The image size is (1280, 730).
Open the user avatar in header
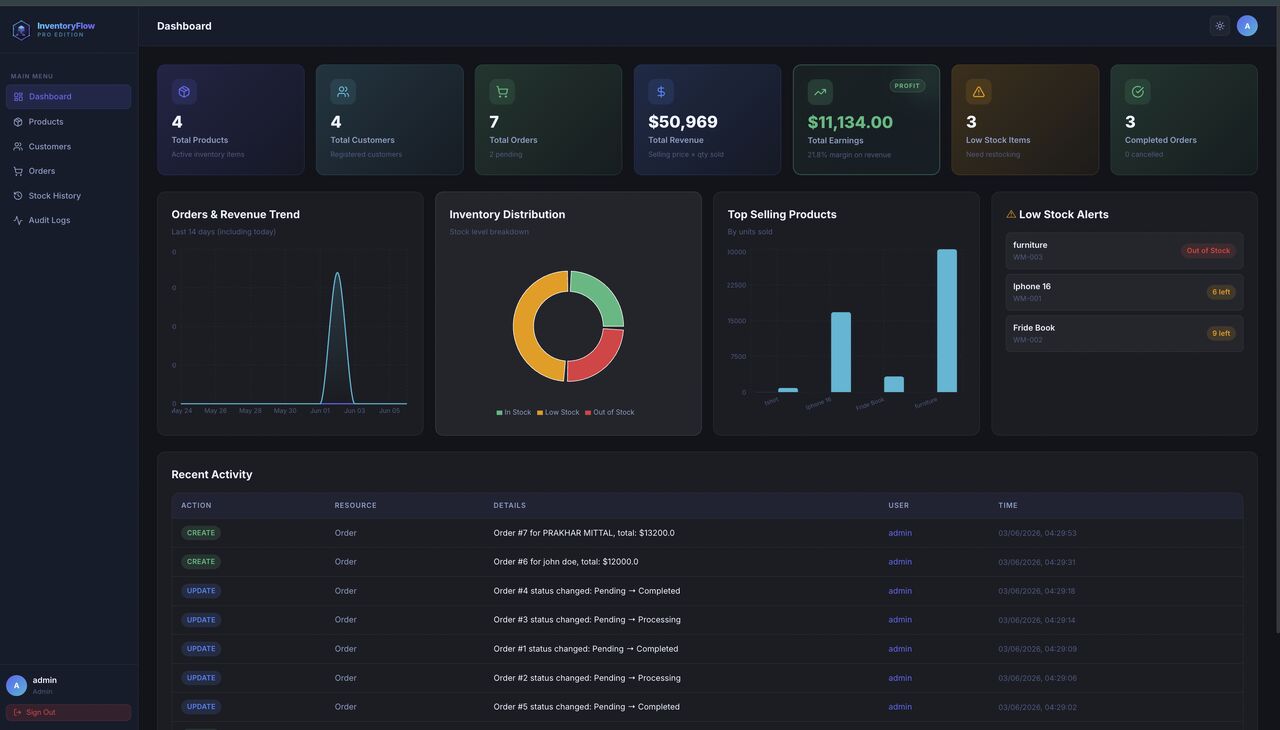point(1247,26)
